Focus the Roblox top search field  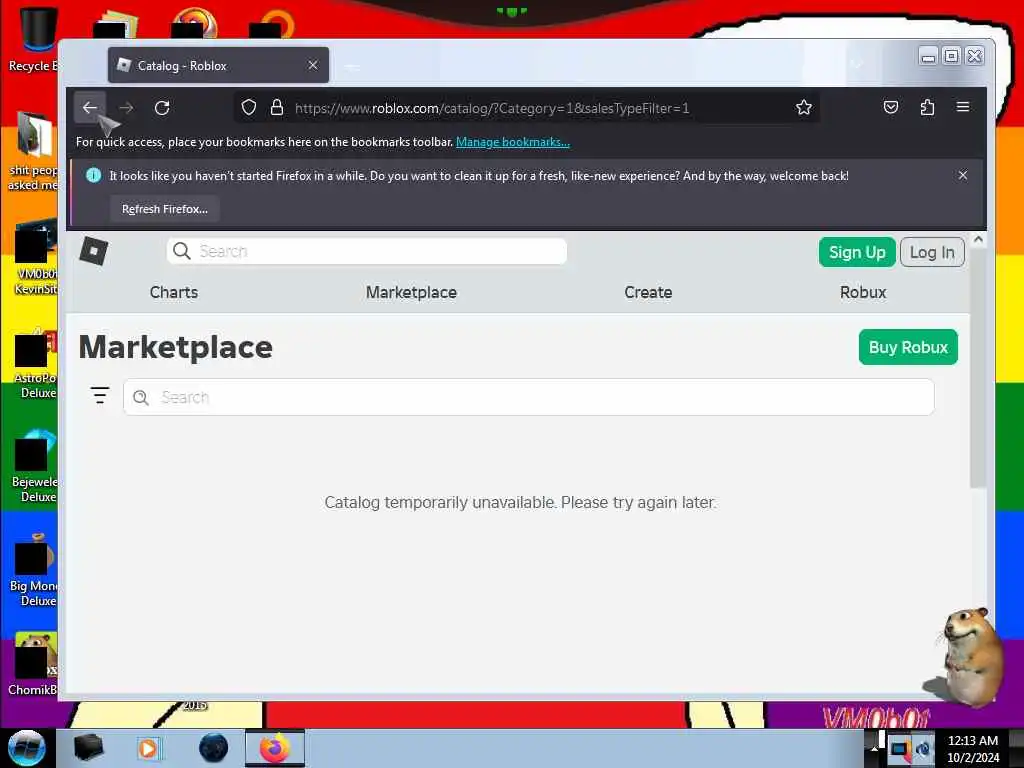[367, 251]
